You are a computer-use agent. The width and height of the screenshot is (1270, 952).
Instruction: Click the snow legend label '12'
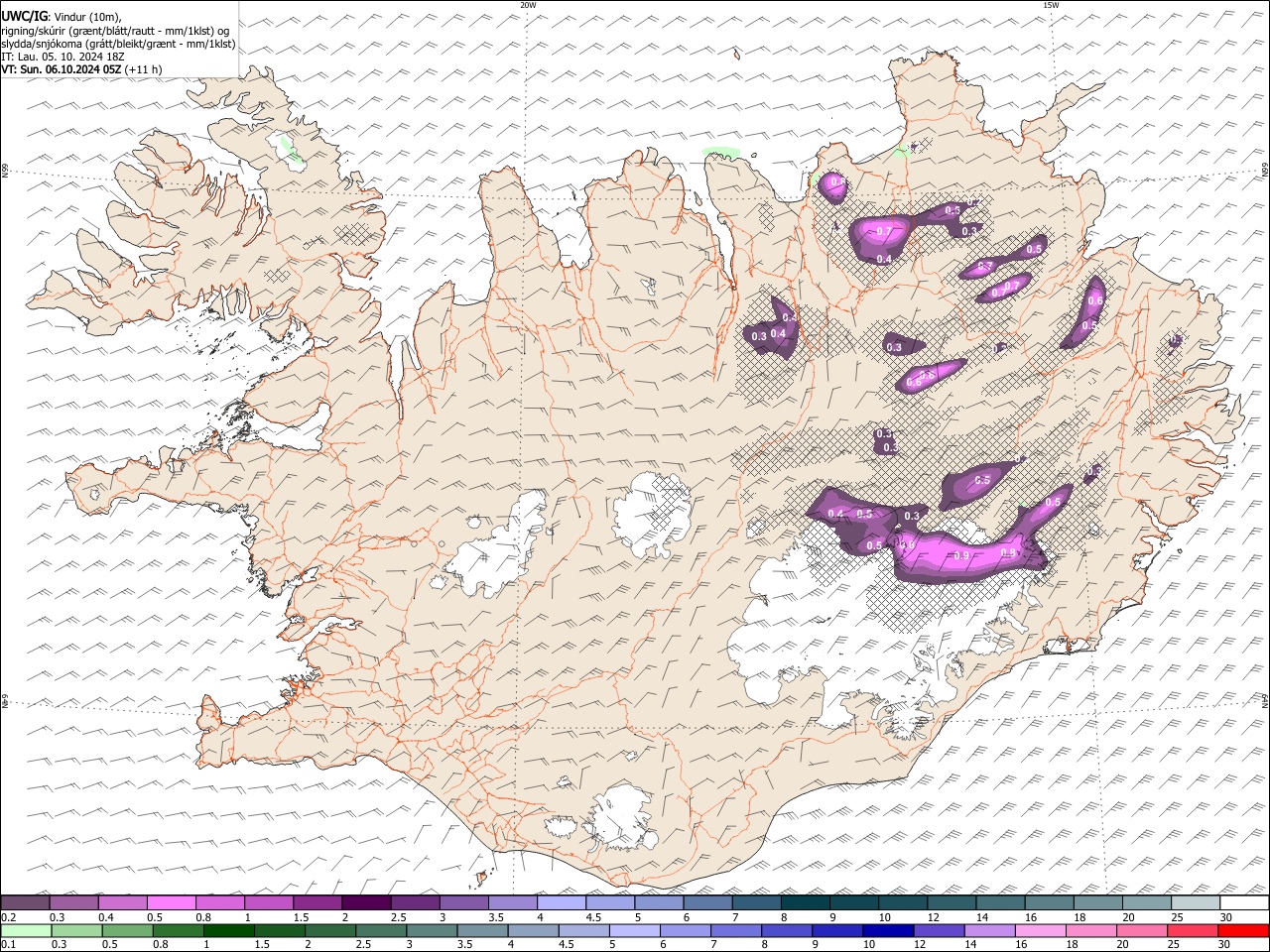tap(934, 917)
